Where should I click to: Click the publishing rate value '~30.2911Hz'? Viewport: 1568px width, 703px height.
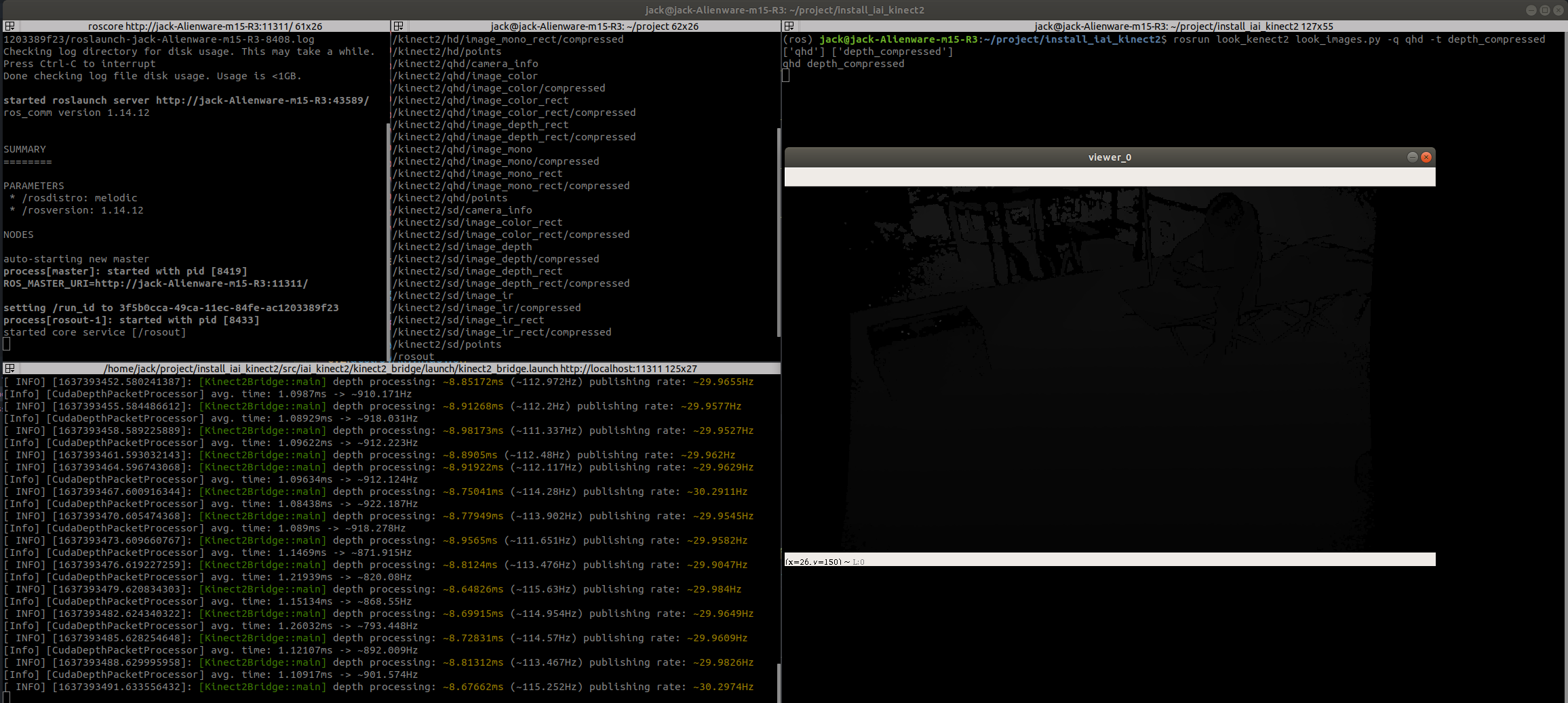point(718,491)
